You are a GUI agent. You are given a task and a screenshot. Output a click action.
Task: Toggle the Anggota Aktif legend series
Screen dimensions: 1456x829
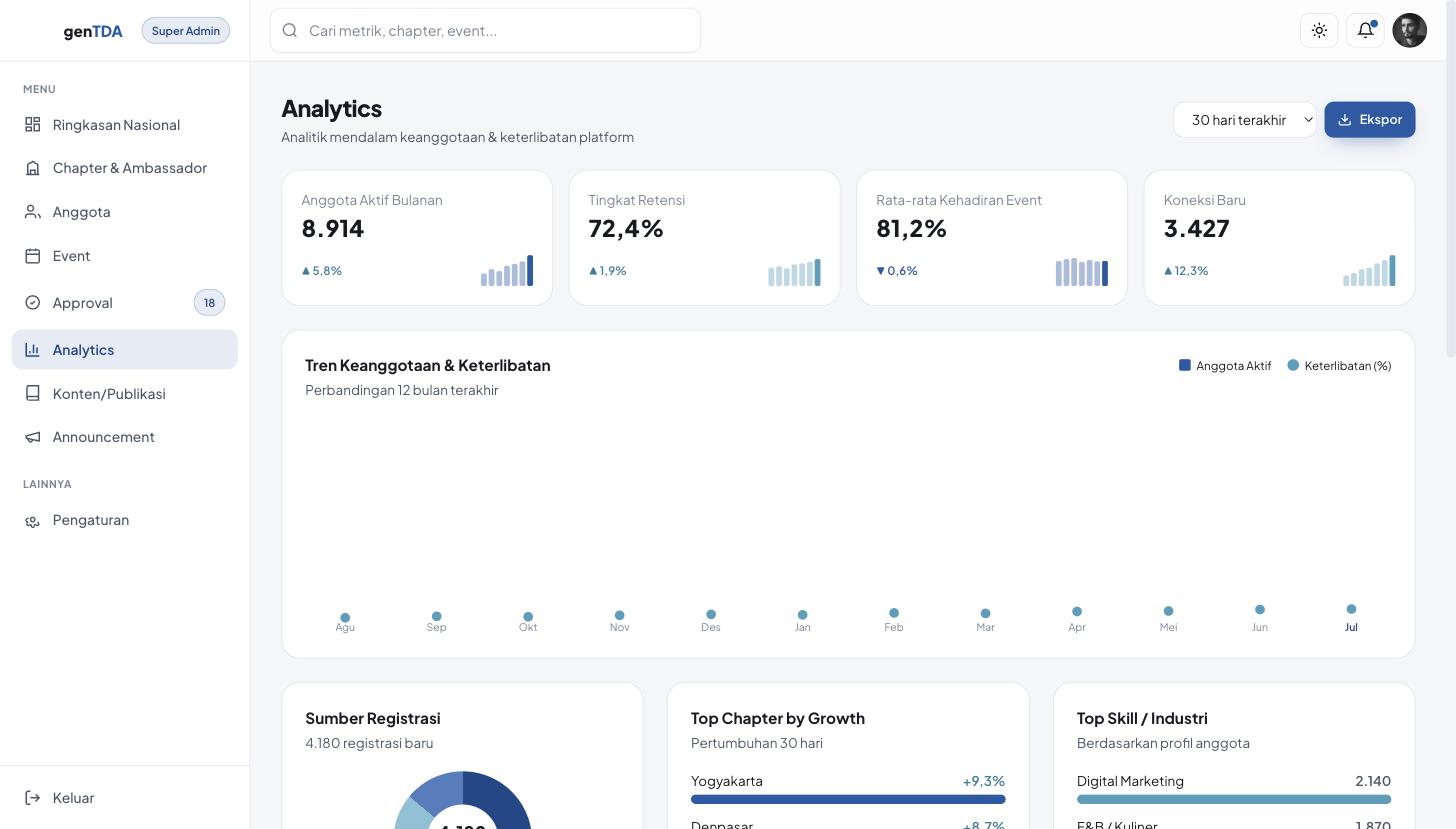tap(1225, 365)
